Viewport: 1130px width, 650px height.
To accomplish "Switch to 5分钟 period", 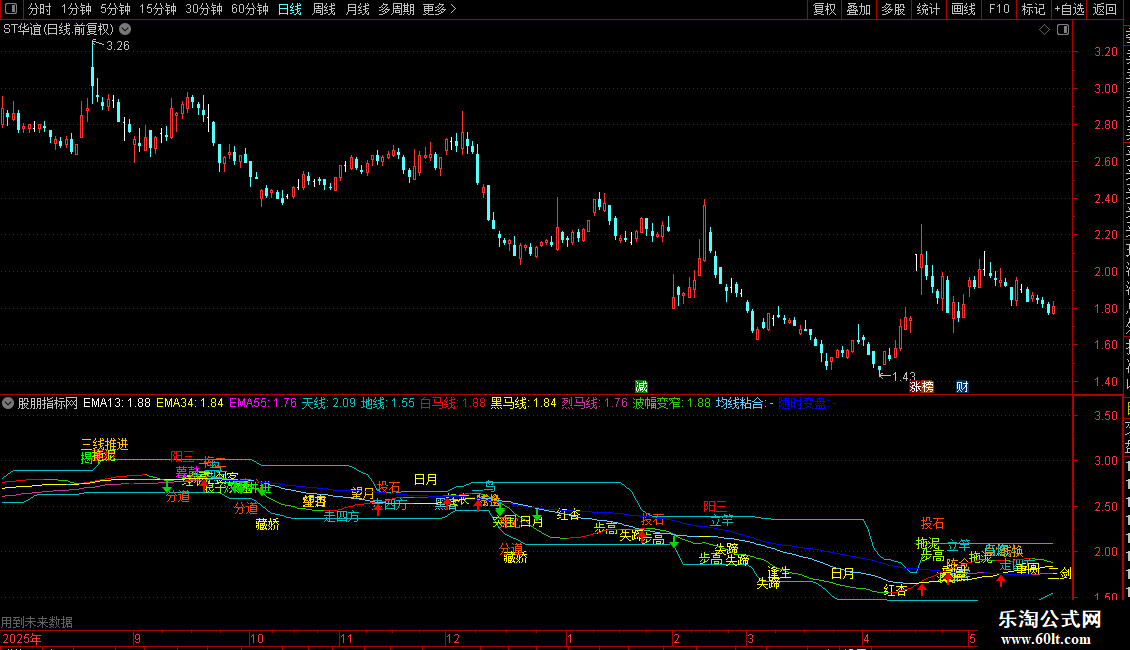I will click(x=115, y=9).
